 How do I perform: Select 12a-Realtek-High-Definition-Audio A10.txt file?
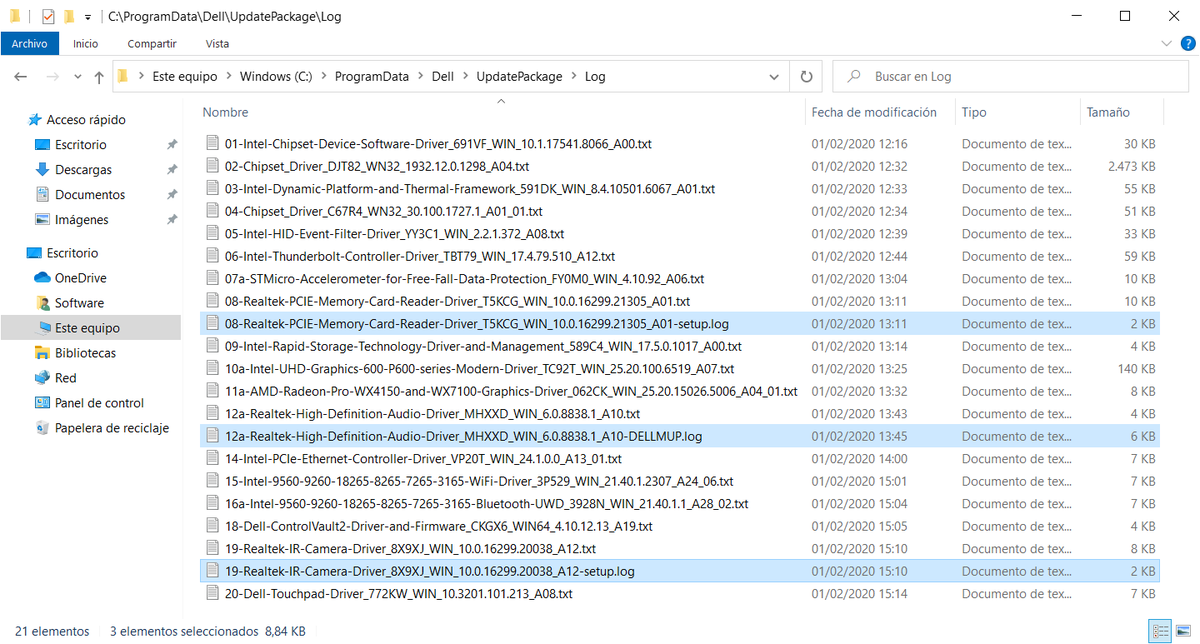pos(680,414)
